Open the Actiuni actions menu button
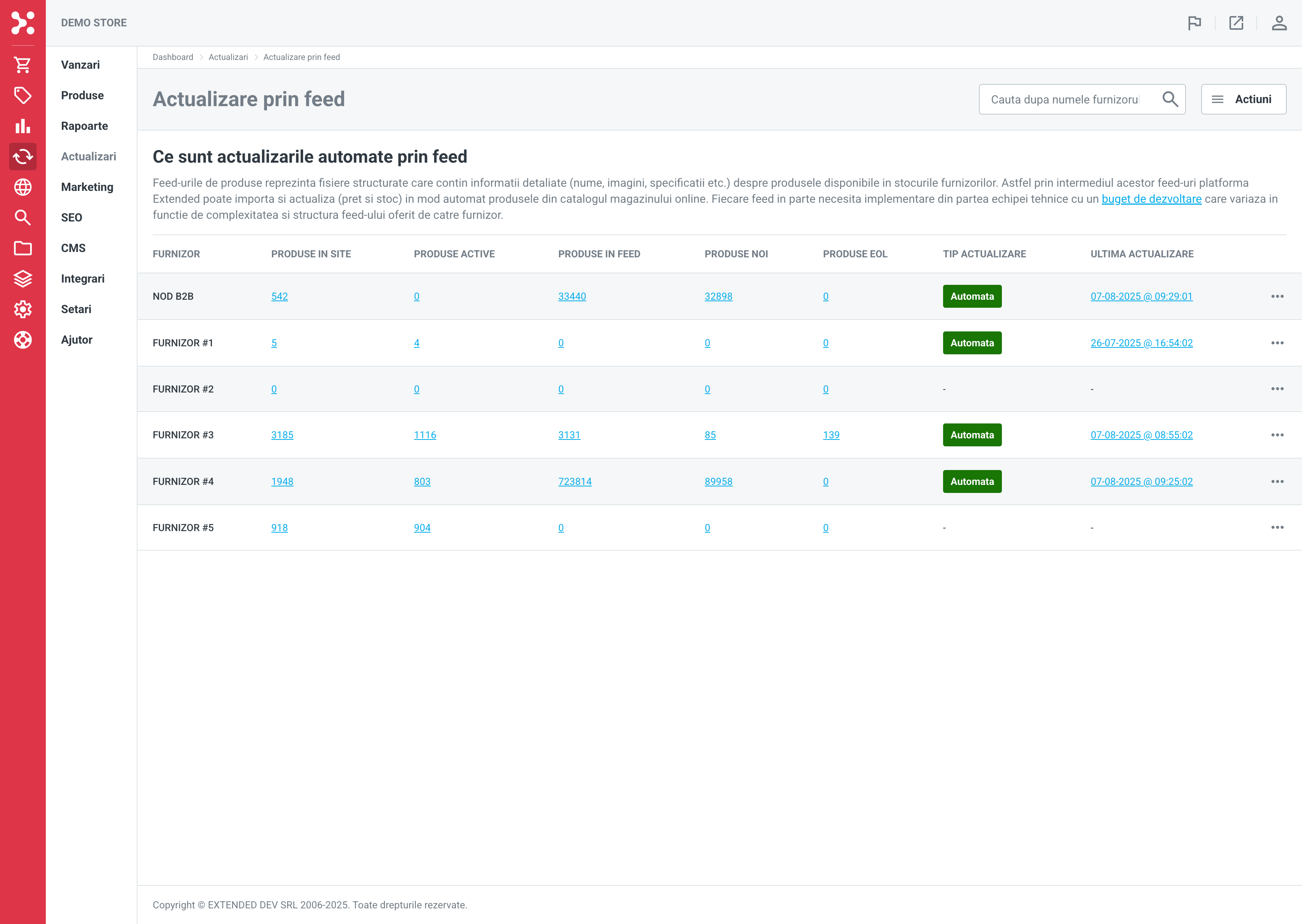 (1244, 99)
